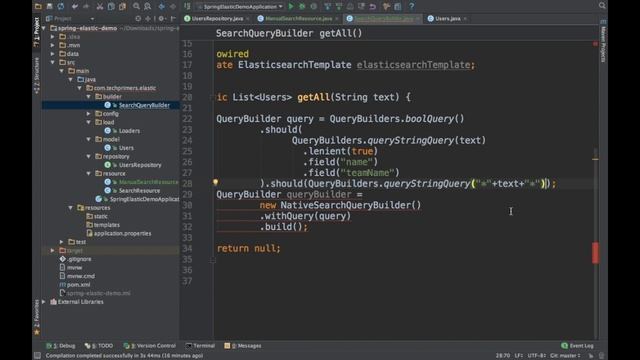This screenshot has width=640, height=360.
Task: Click the Replace toolbar icon
Action: pos(148,6)
